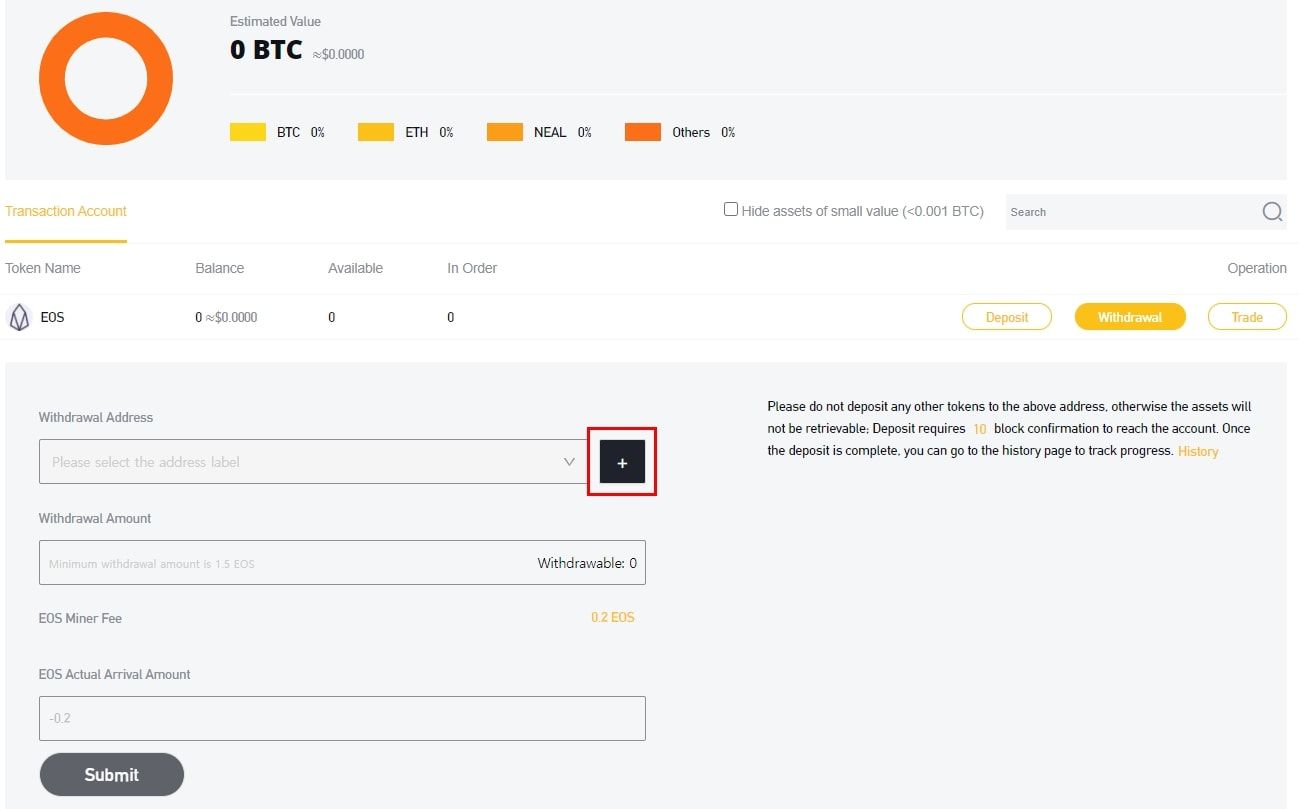Click the Others 0% legend label
1299x809 pixels.
[x=704, y=132]
